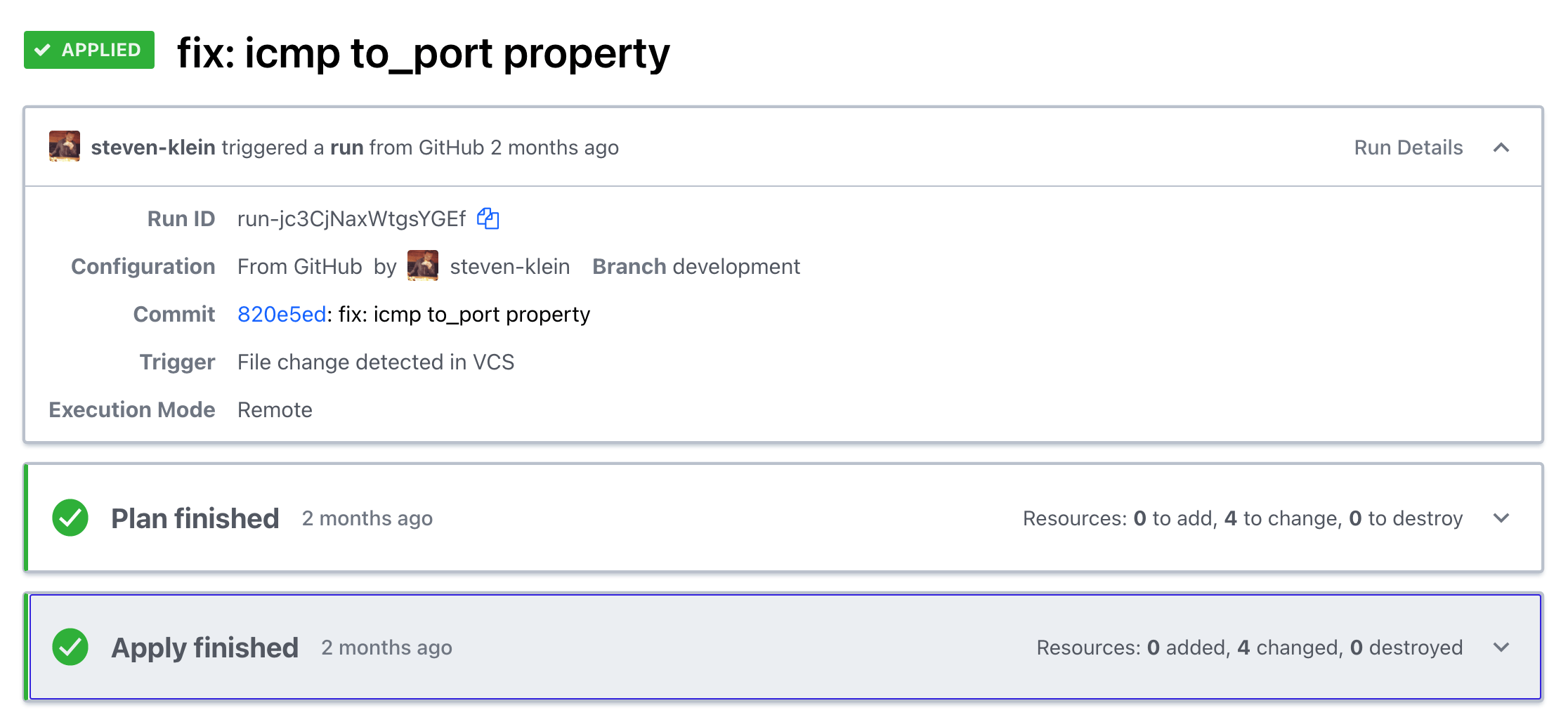Click the Apply finished heading
Screen dimensions: 1568x722
[204, 648]
